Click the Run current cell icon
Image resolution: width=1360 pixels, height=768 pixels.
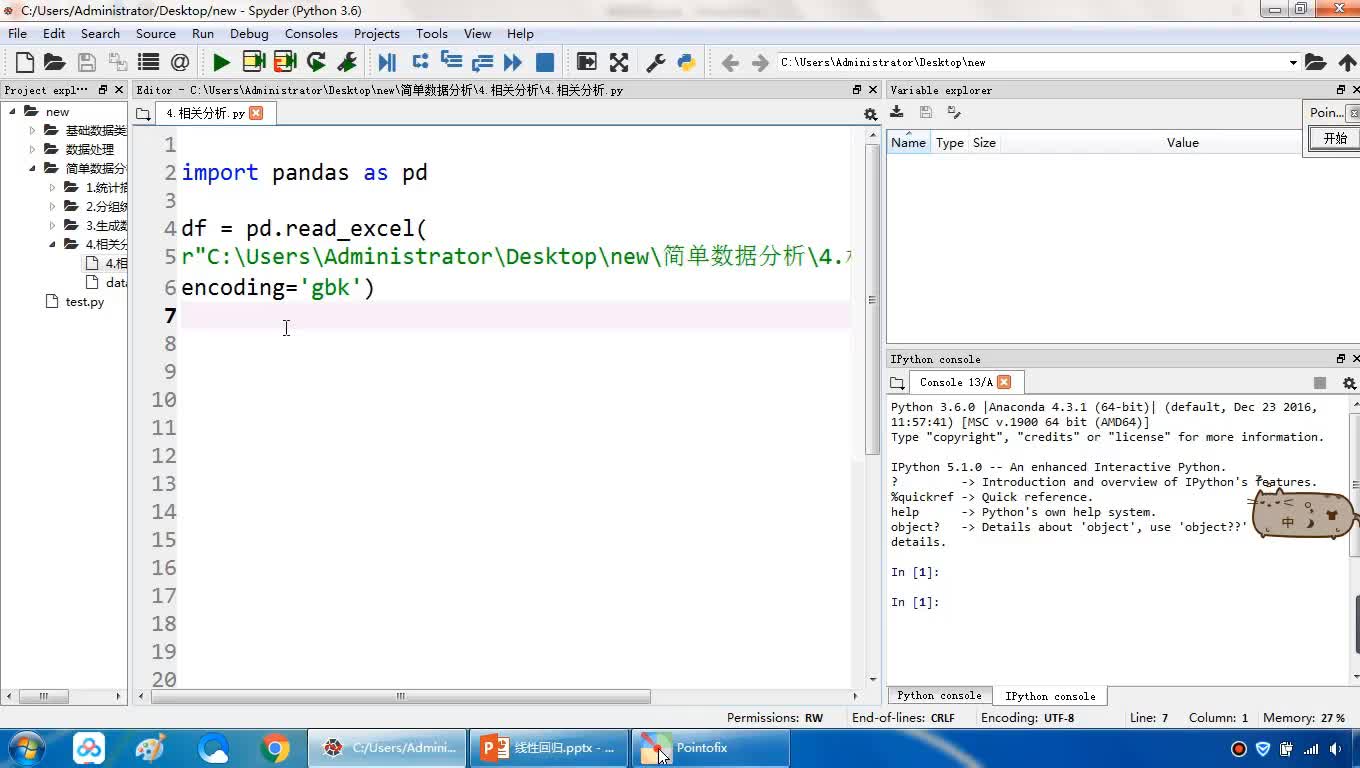click(254, 62)
